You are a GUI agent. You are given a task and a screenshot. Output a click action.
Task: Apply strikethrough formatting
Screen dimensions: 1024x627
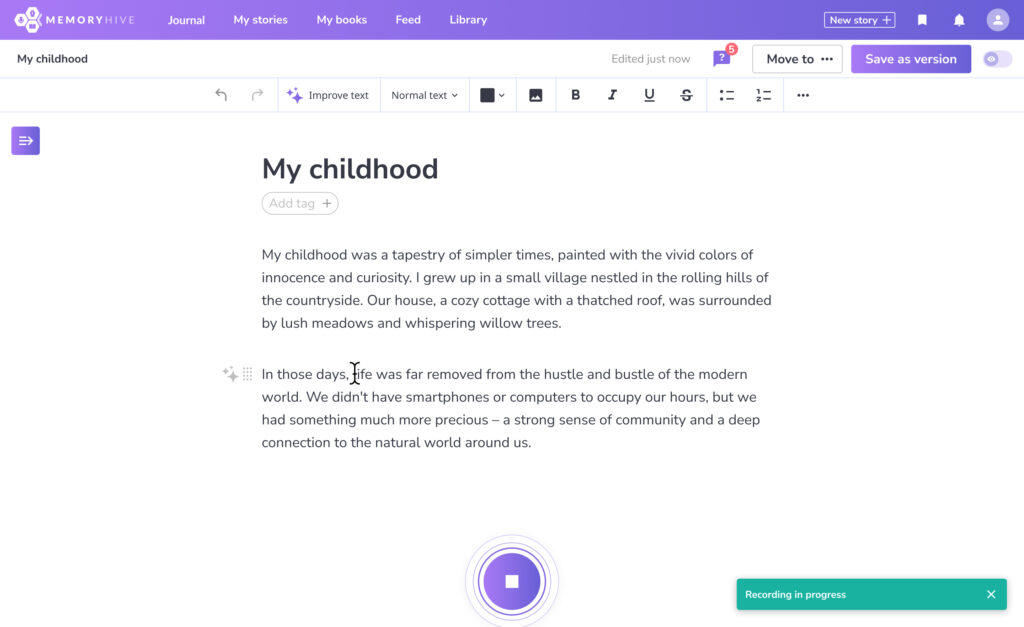686,95
